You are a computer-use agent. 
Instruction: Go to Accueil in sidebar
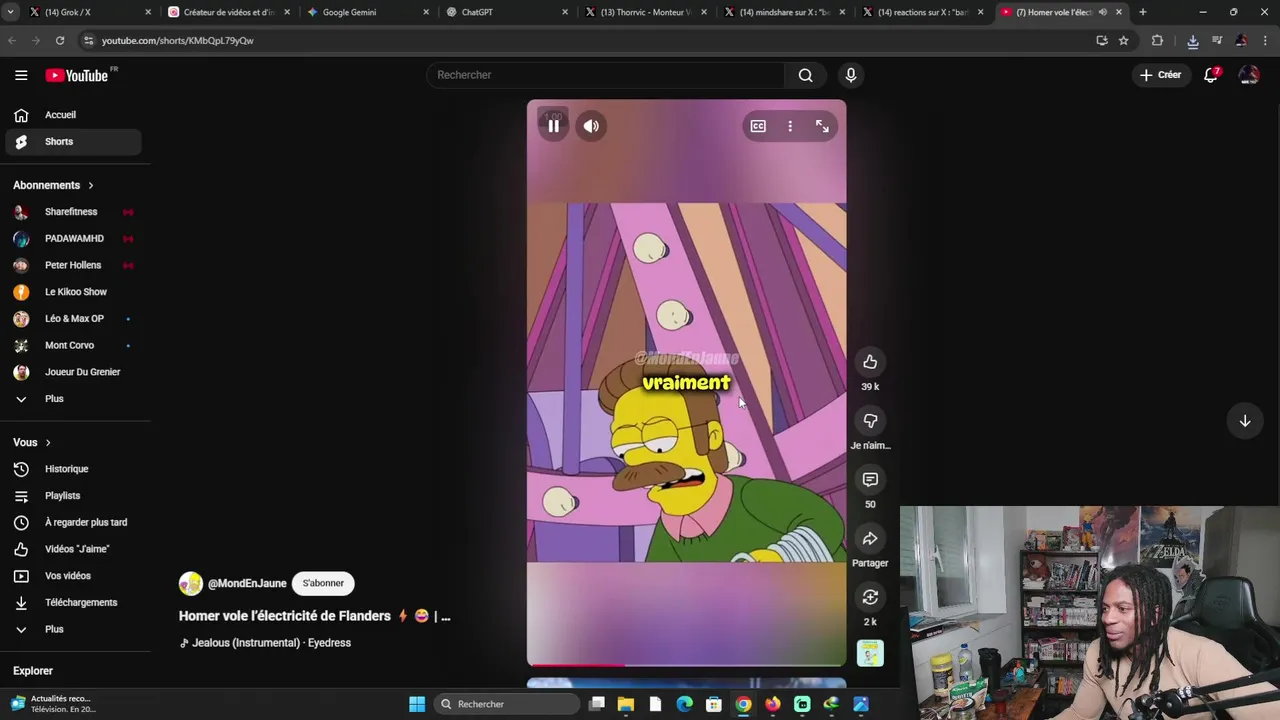tap(73, 115)
